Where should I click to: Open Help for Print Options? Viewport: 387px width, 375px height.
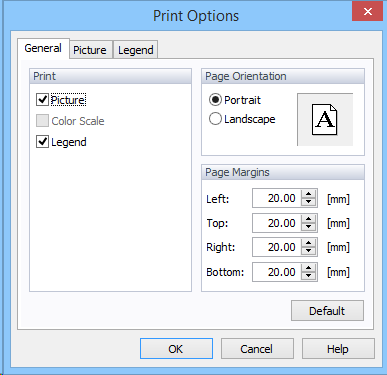click(x=338, y=349)
